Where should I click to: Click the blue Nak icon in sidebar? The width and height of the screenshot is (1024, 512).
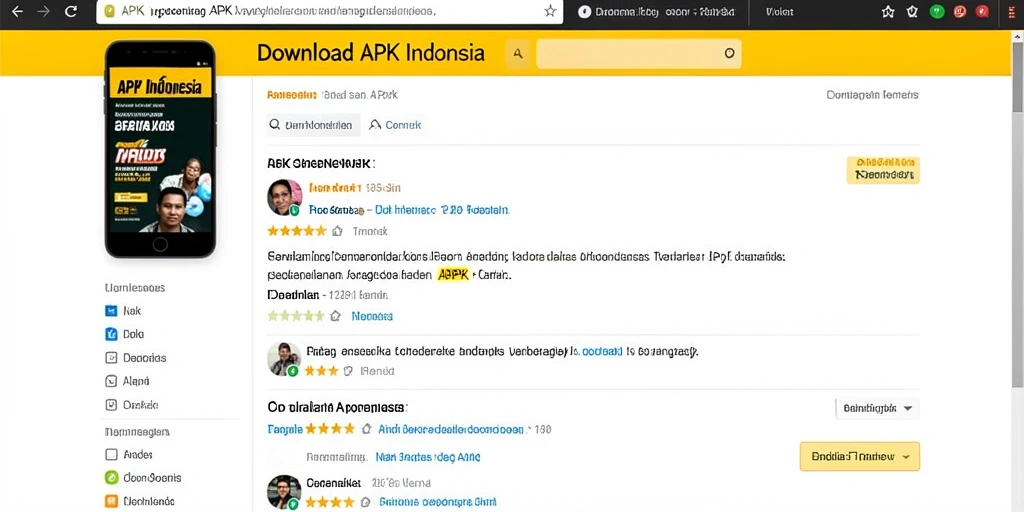[111, 311]
